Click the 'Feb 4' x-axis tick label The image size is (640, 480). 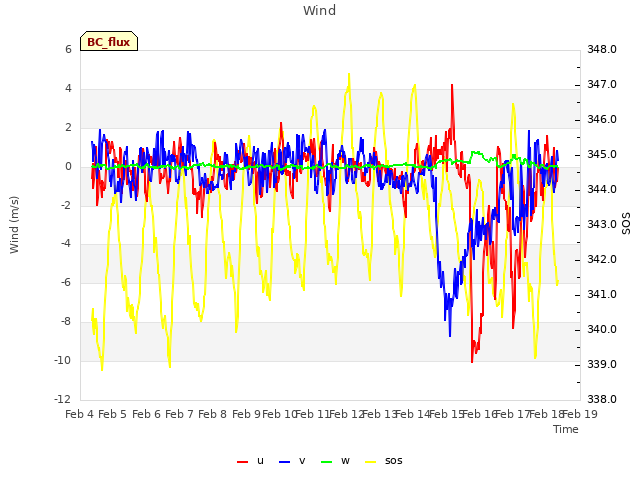click(x=79, y=414)
